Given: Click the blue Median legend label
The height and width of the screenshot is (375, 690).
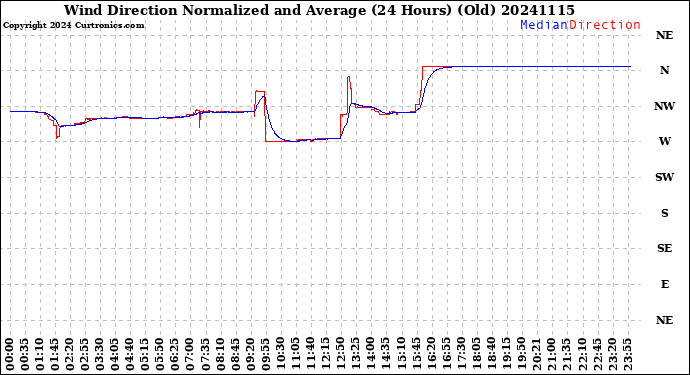Looking at the screenshot, I should [544, 25].
